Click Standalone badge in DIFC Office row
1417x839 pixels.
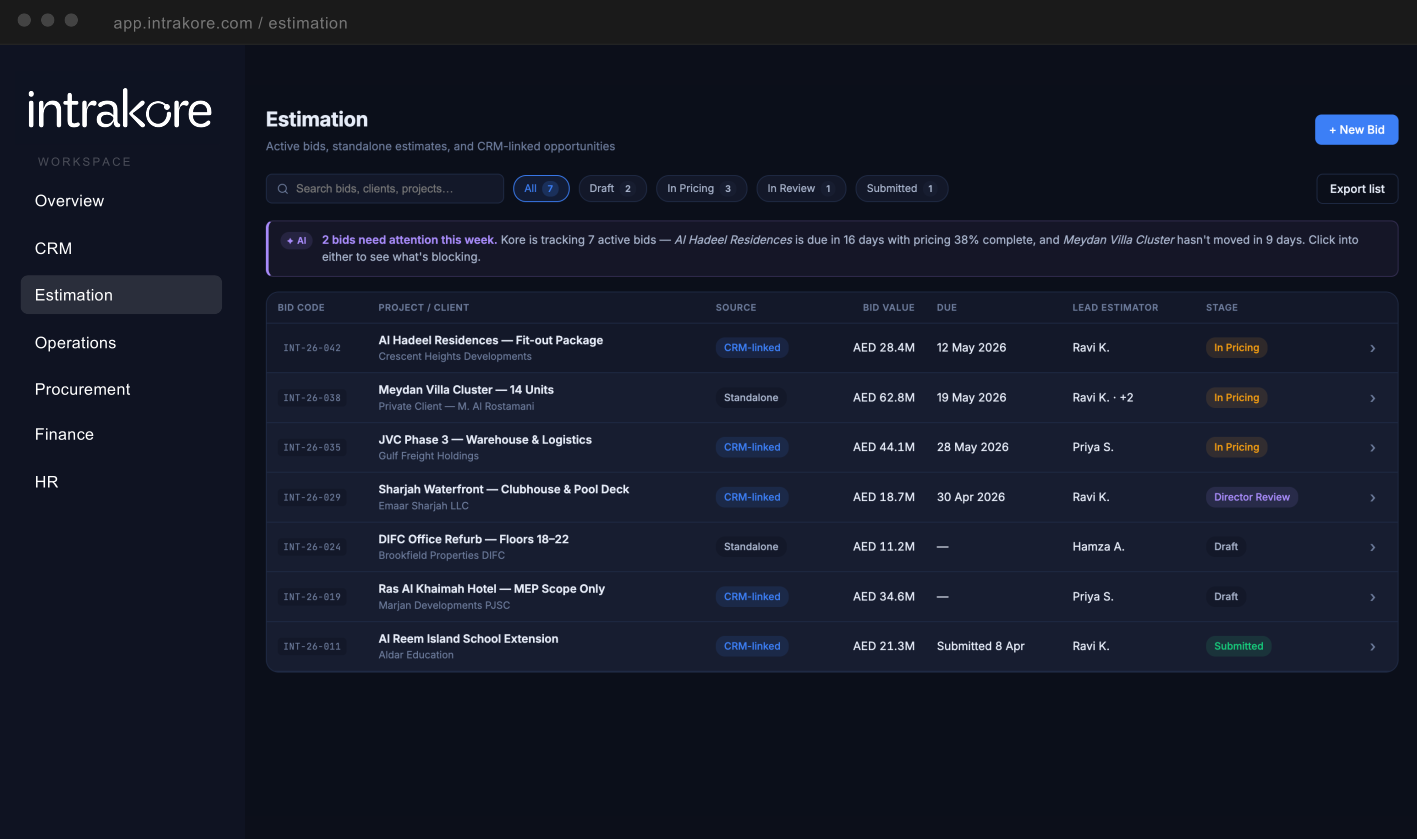[751, 547]
